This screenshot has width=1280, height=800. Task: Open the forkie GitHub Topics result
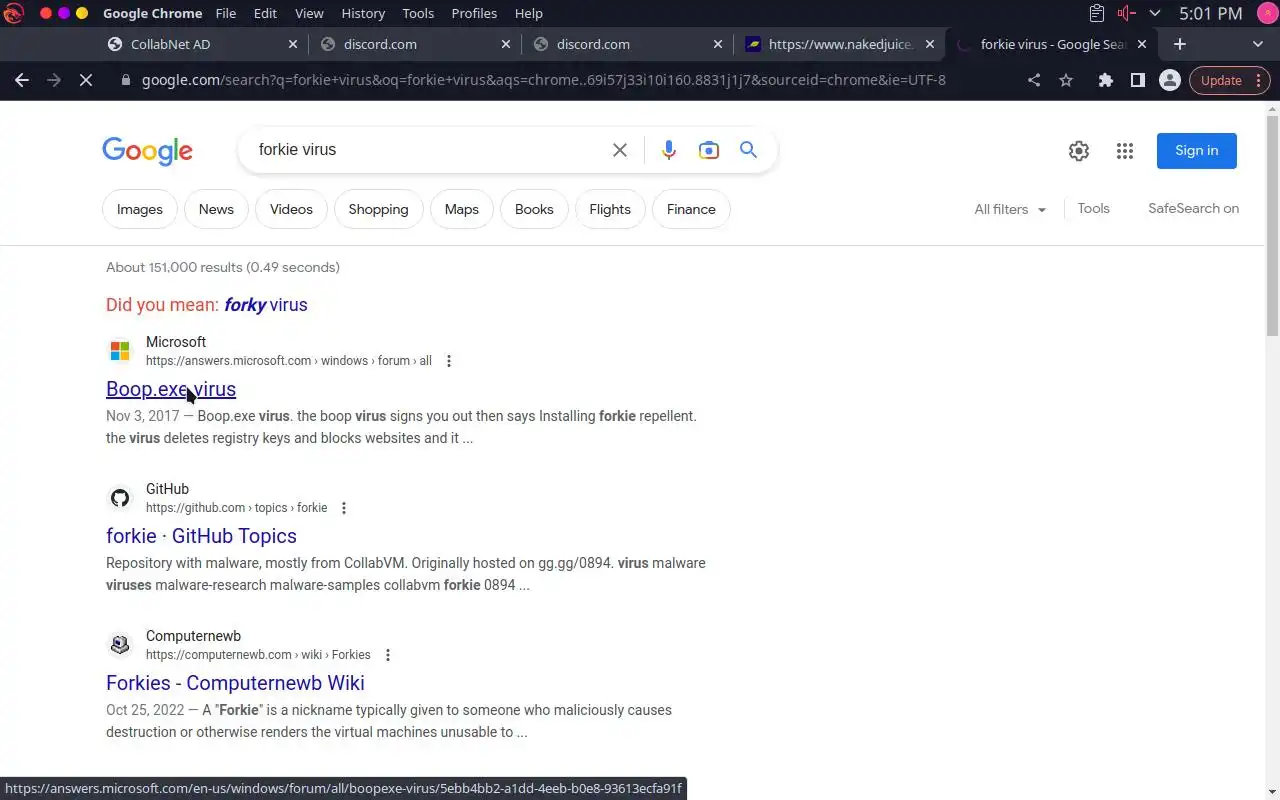pos(201,536)
